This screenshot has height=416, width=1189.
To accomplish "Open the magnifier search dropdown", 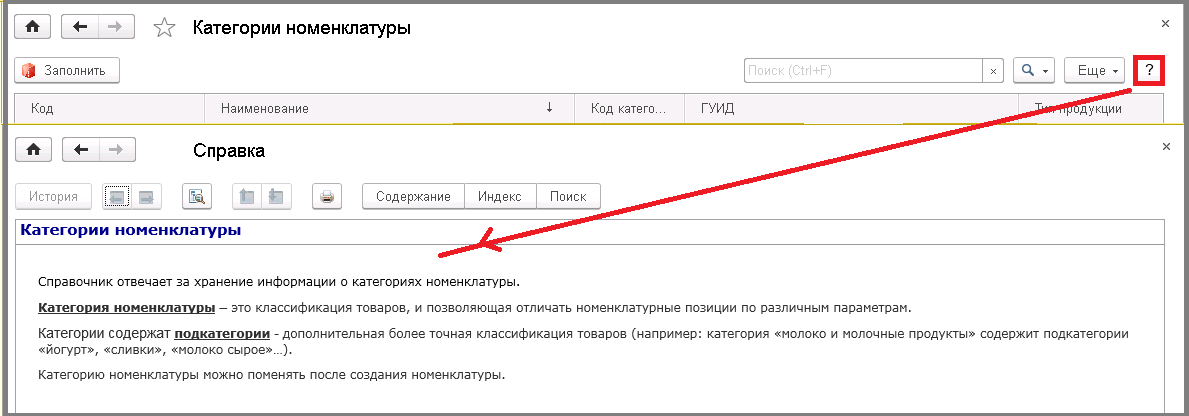I will pos(1034,70).
